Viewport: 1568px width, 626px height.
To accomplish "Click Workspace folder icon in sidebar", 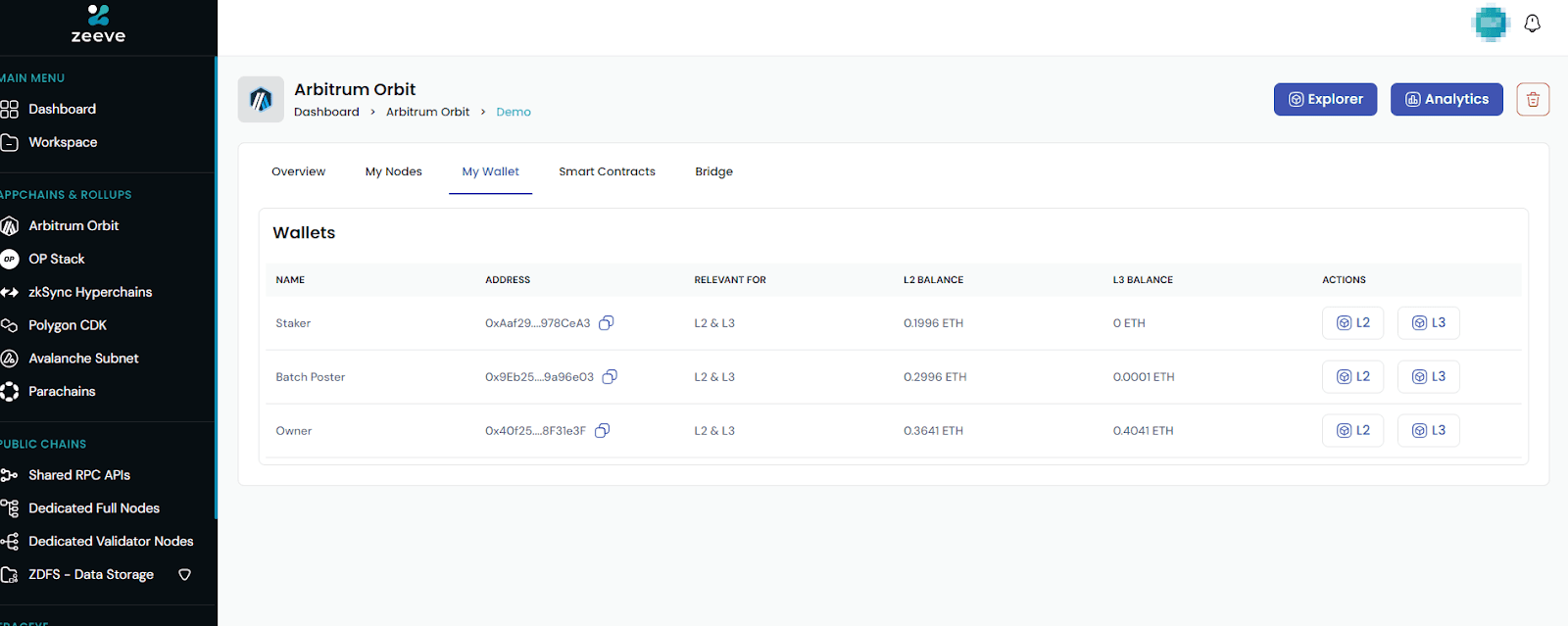I will point(10,142).
